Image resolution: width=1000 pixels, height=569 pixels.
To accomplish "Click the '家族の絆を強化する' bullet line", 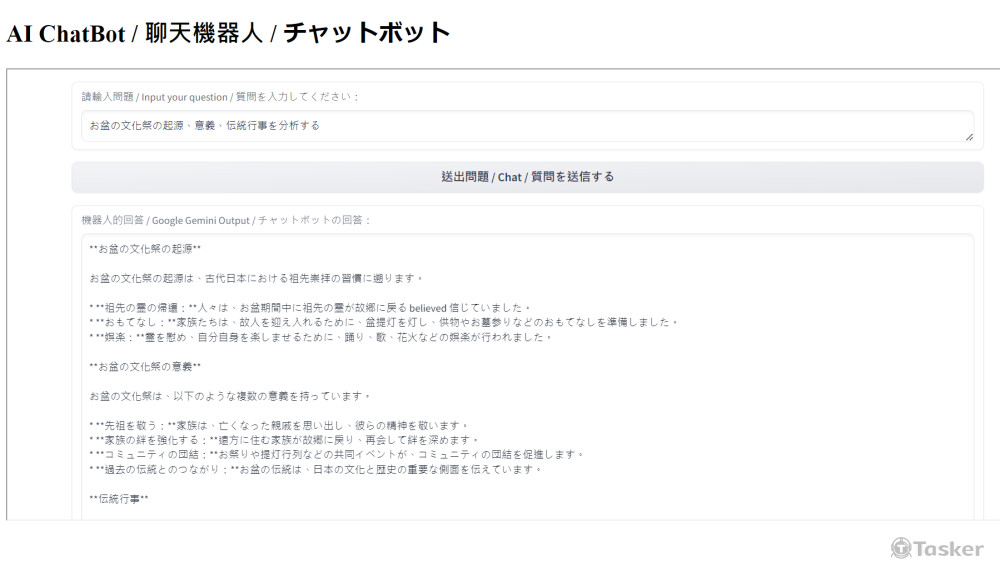I will (x=285, y=440).
